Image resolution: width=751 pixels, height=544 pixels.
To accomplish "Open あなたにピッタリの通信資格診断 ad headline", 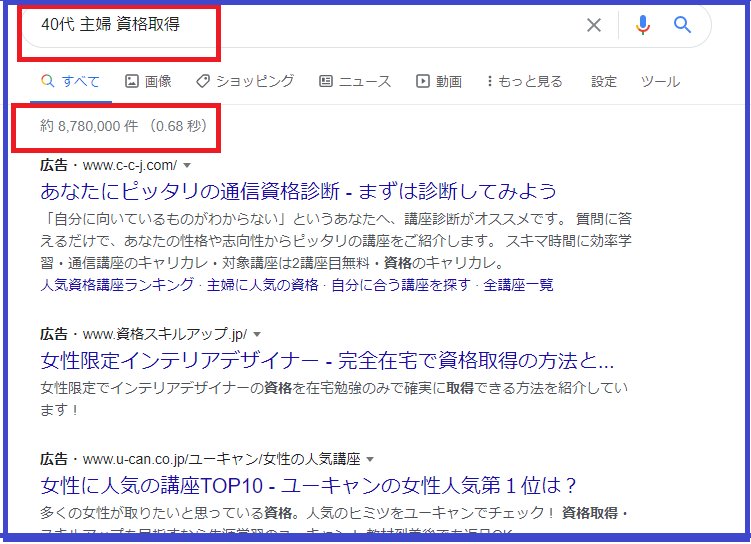I will click(x=298, y=191).
